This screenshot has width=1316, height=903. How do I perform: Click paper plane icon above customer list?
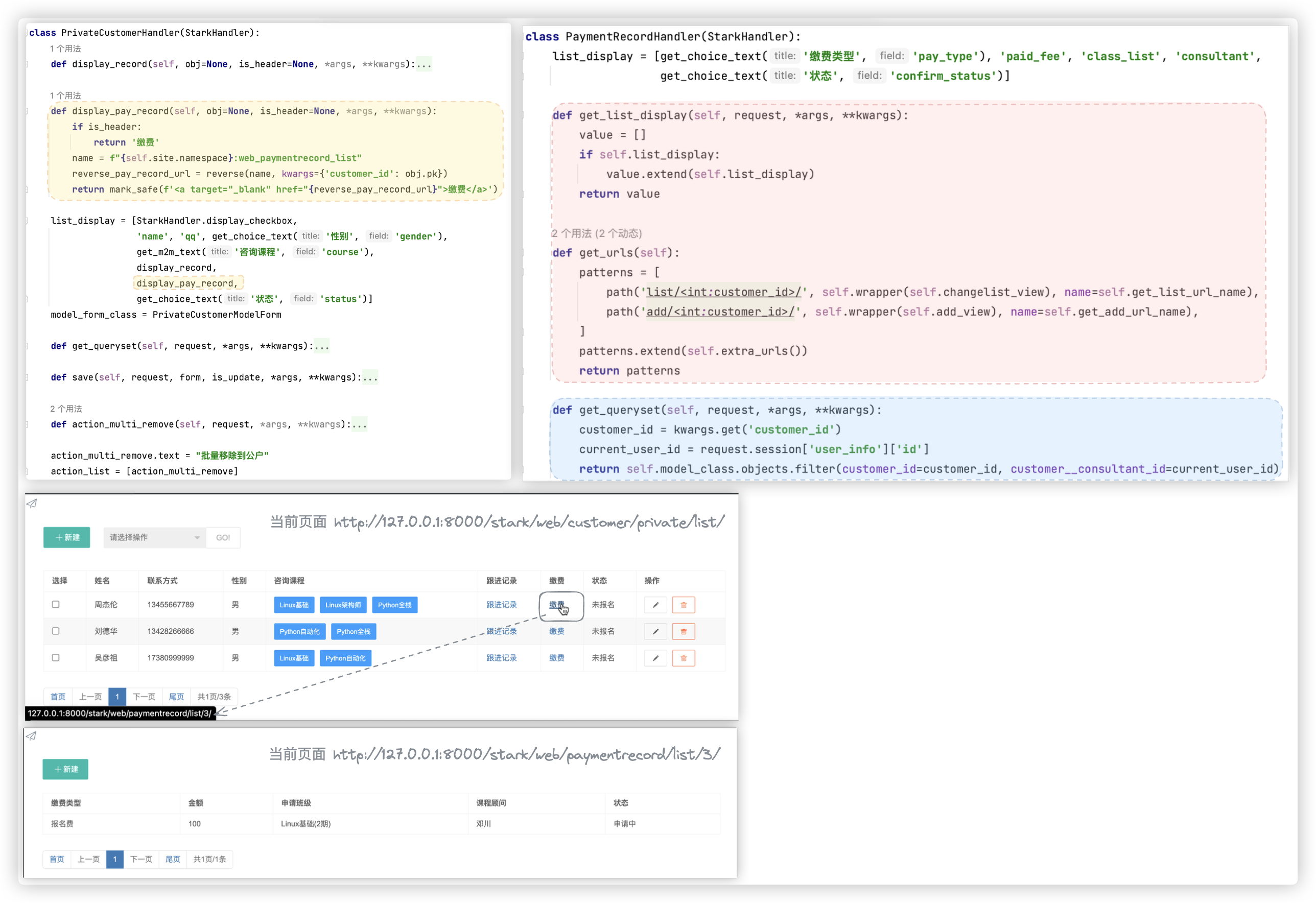(x=32, y=503)
